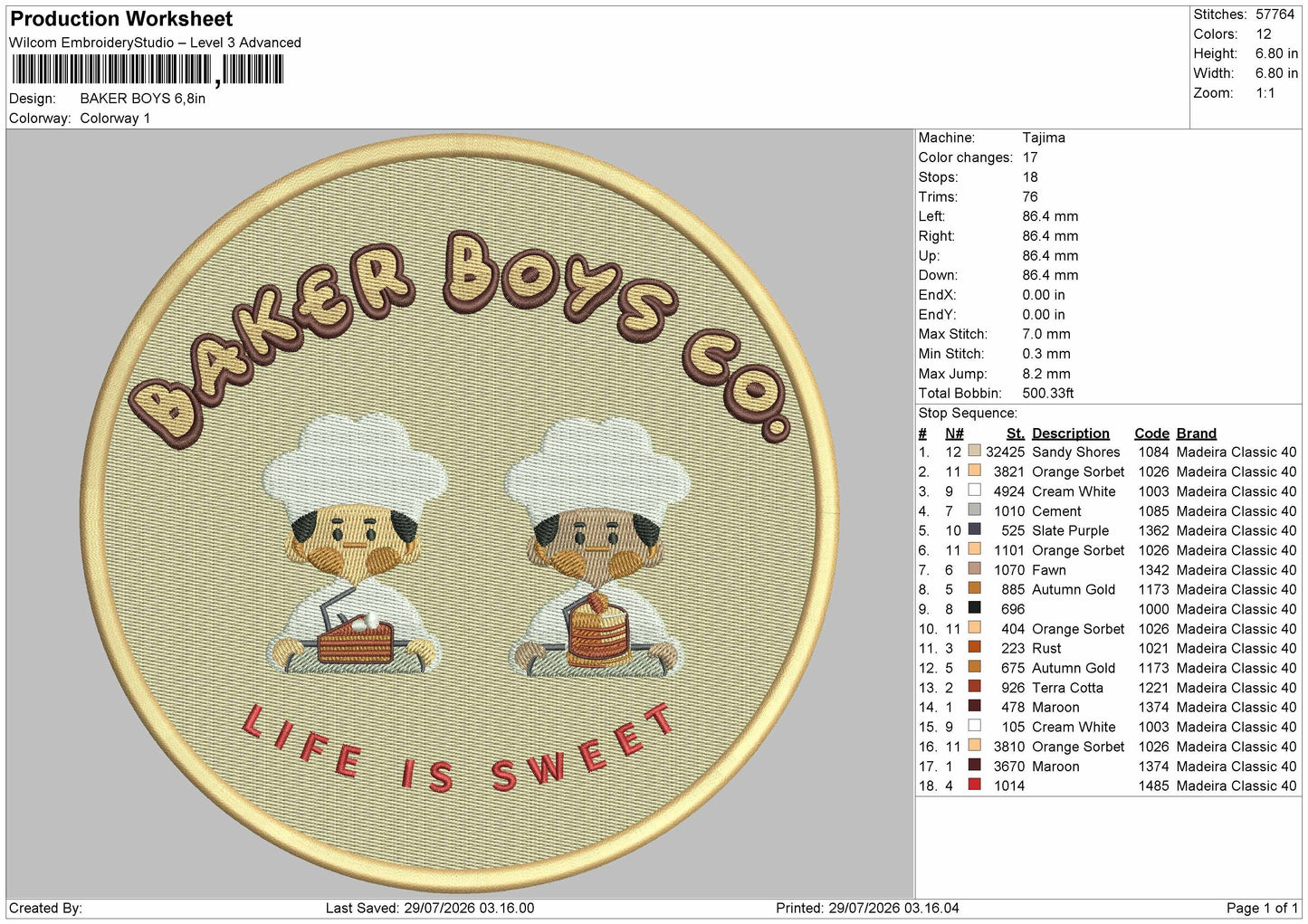Click the right chef holding the stacked cake
Screen dimensions: 1308x924
click(597, 546)
